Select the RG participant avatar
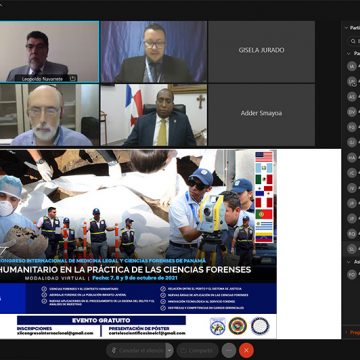This screenshot has width=360, height=360. tap(352, 233)
